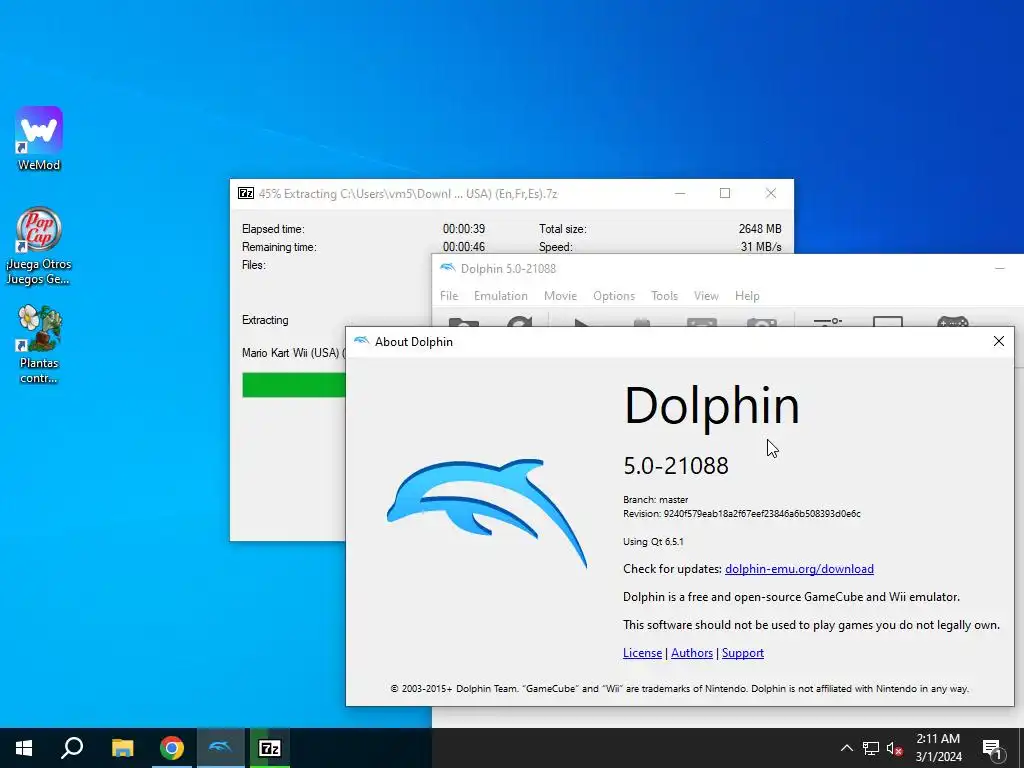
Task: Click the version 5.0-21088 text in About dialog
Action: coord(676,466)
